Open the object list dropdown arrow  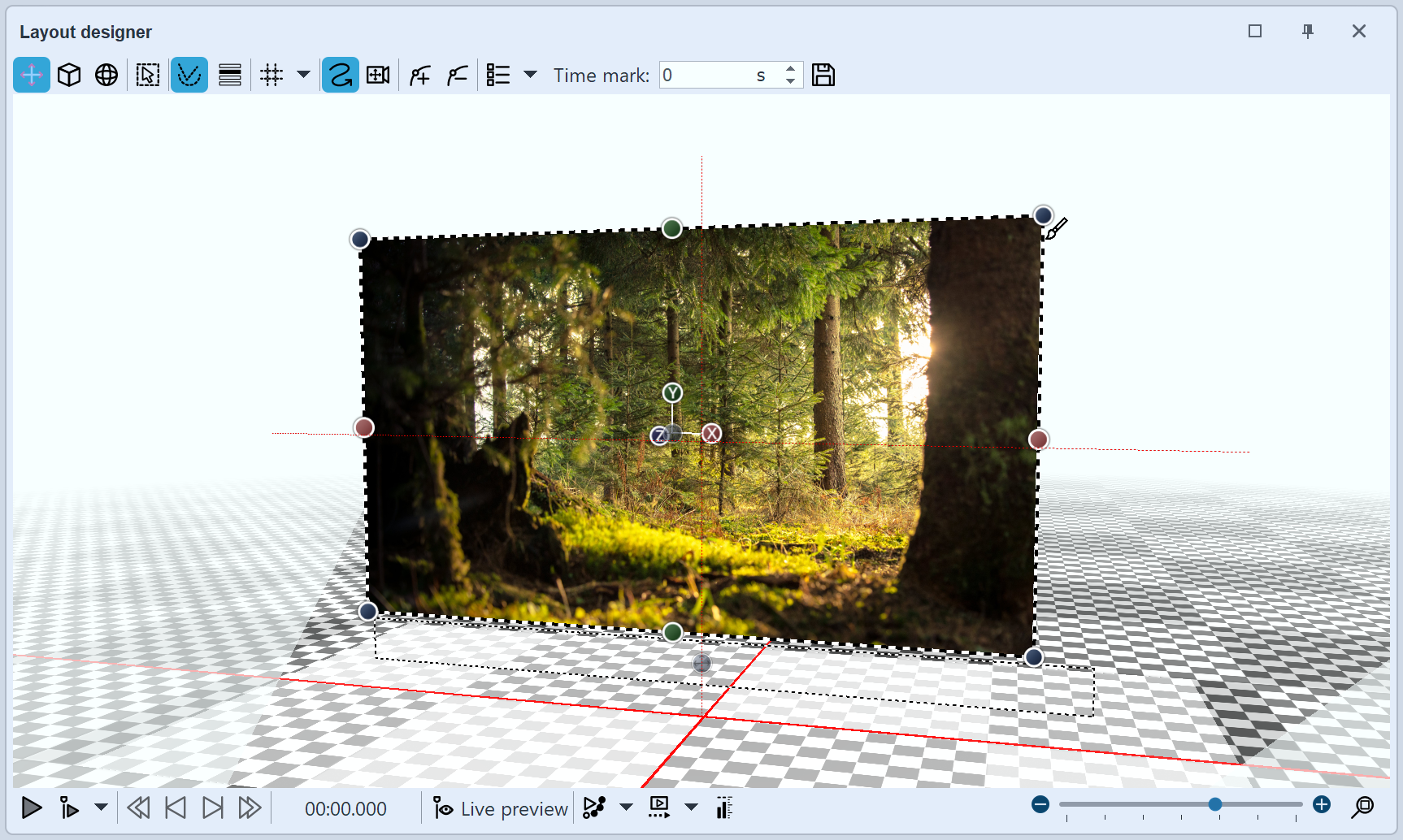530,74
